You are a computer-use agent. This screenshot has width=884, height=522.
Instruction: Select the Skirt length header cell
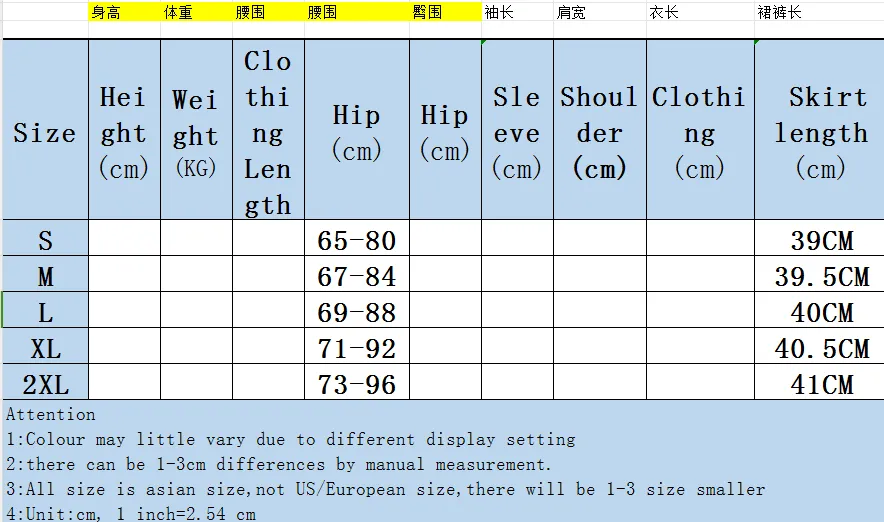[x=820, y=132]
